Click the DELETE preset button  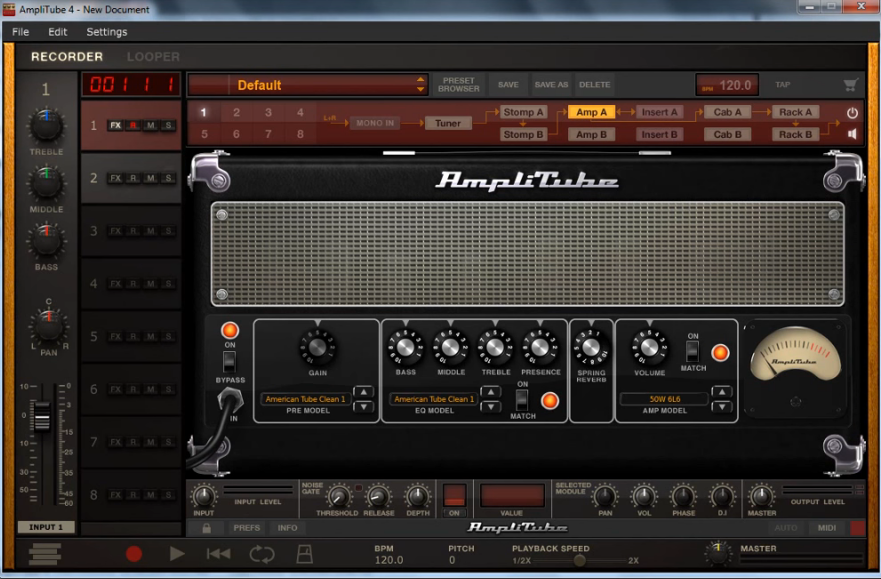(x=594, y=85)
